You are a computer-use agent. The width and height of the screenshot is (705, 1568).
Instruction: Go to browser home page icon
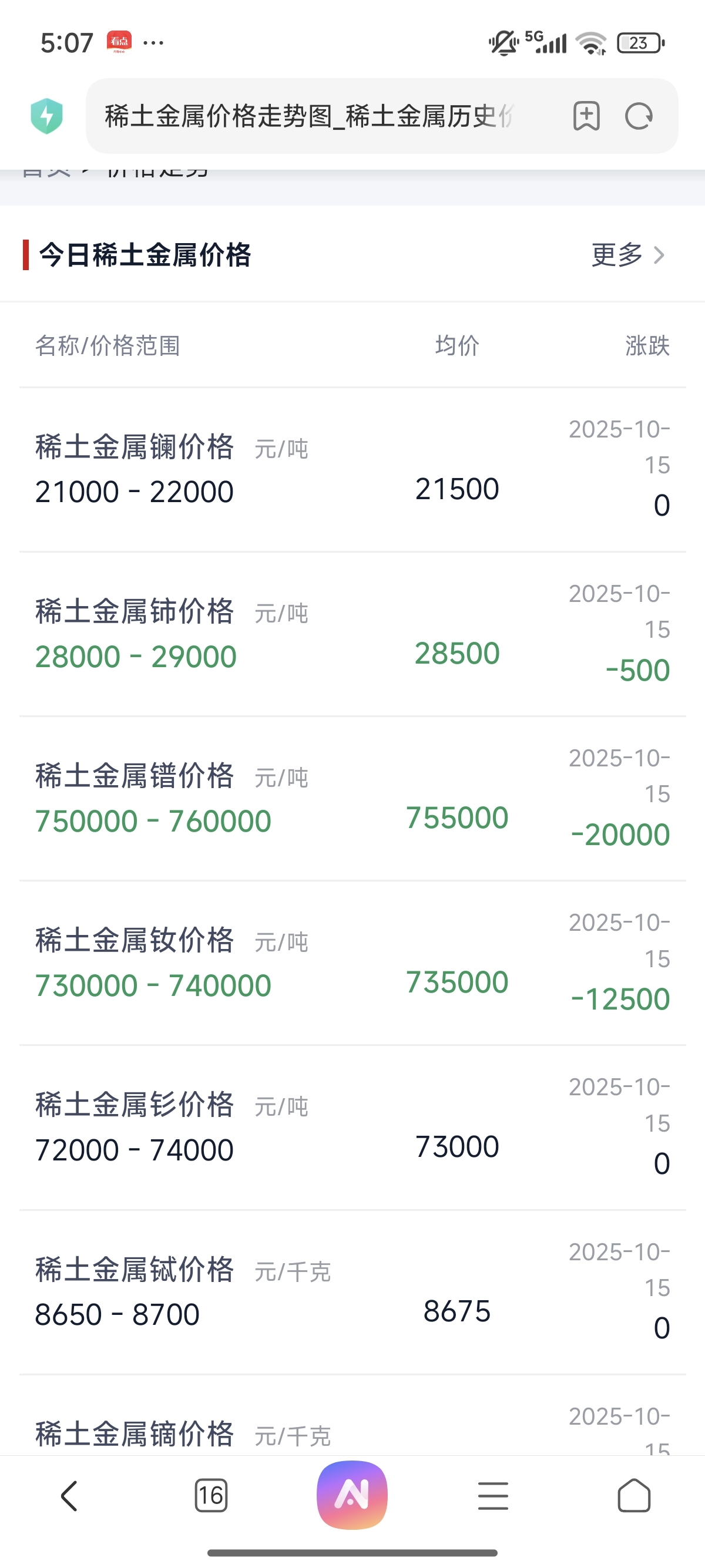tap(634, 1496)
